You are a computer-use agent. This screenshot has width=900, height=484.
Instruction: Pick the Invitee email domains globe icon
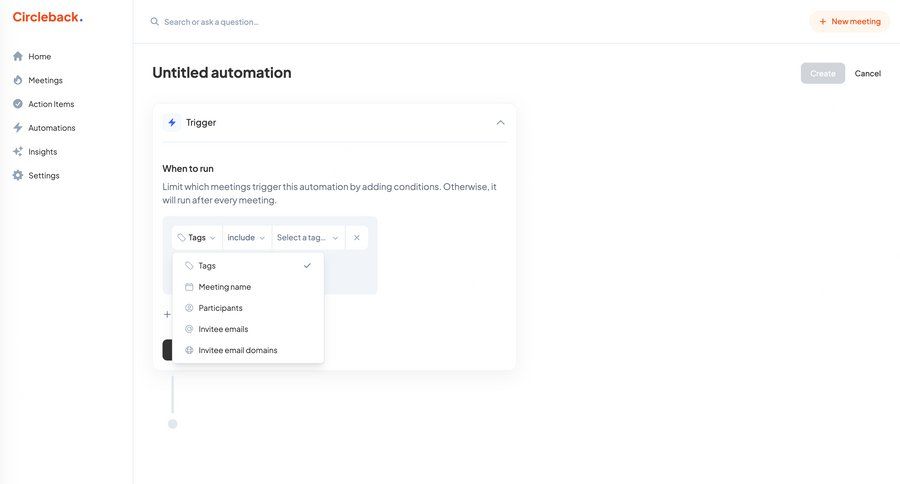pyautogui.click(x=189, y=350)
